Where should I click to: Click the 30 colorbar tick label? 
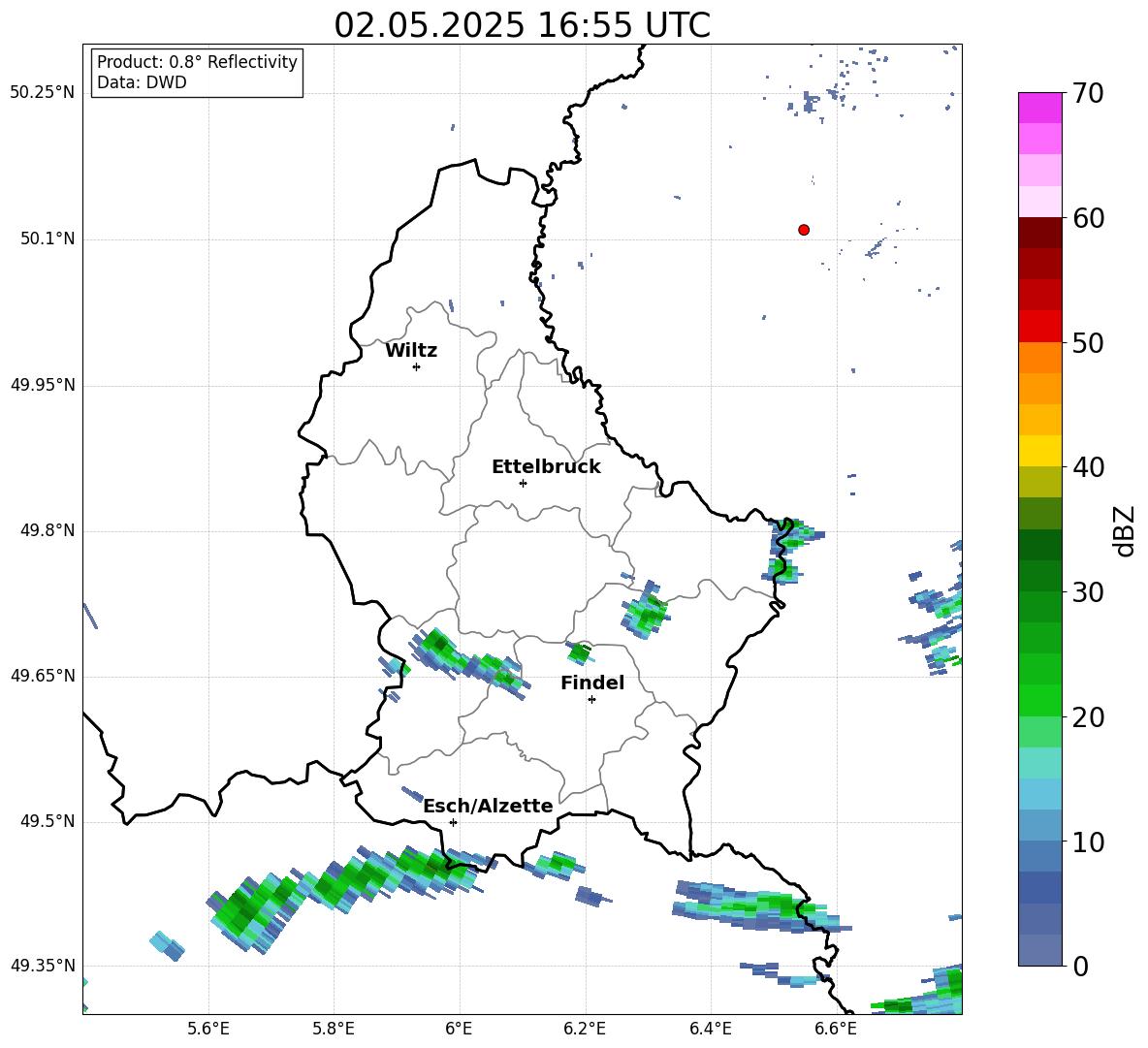click(1087, 592)
